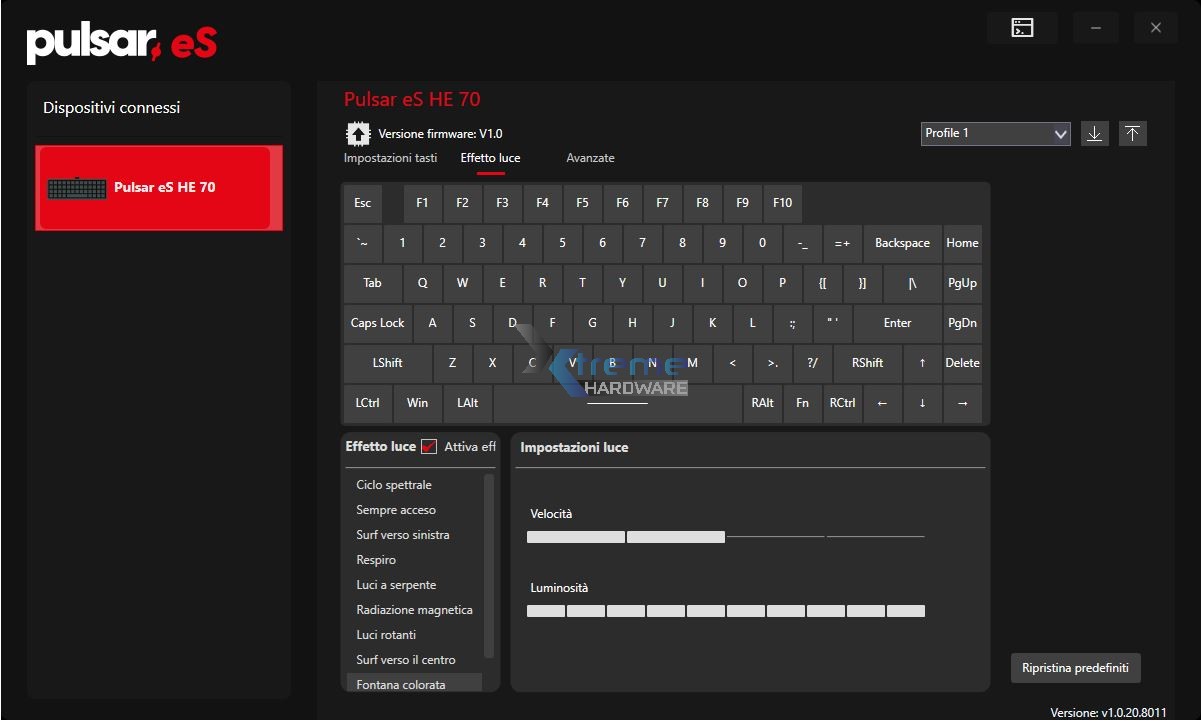Click the down arrow key on virtual keyboard
This screenshot has height=721, width=1201.
click(922, 403)
